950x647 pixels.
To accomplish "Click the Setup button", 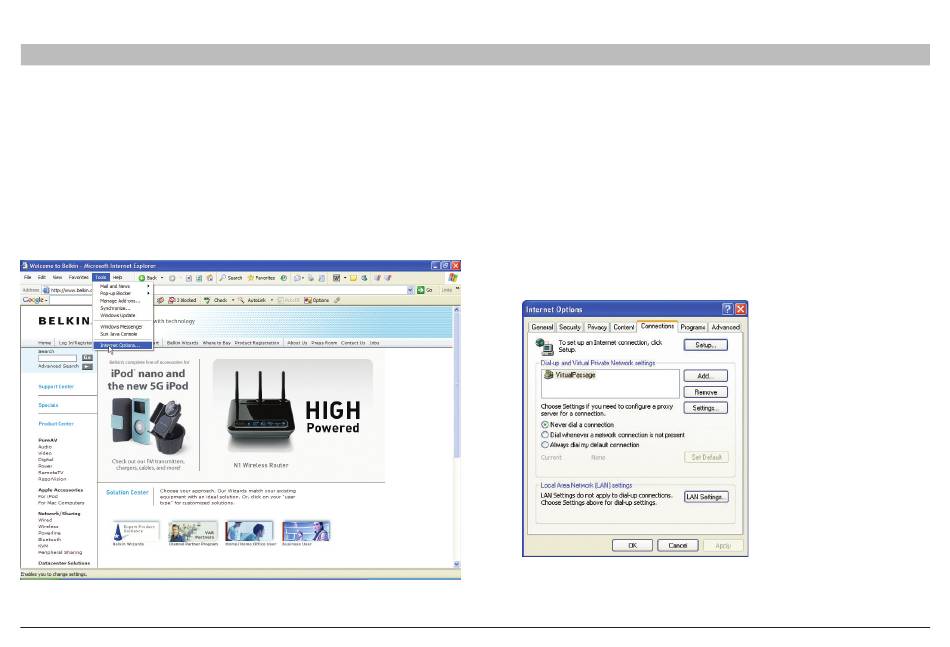I will coord(706,345).
